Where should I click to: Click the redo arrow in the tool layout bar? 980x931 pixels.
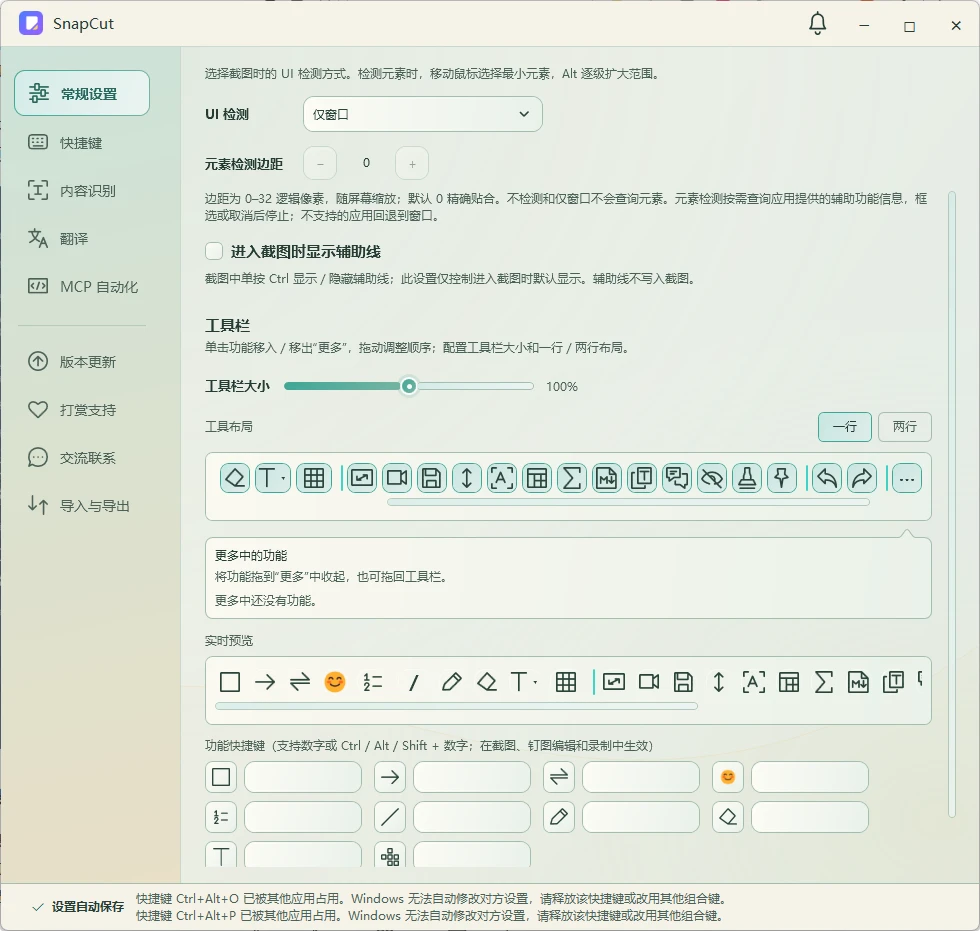(862, 479)
